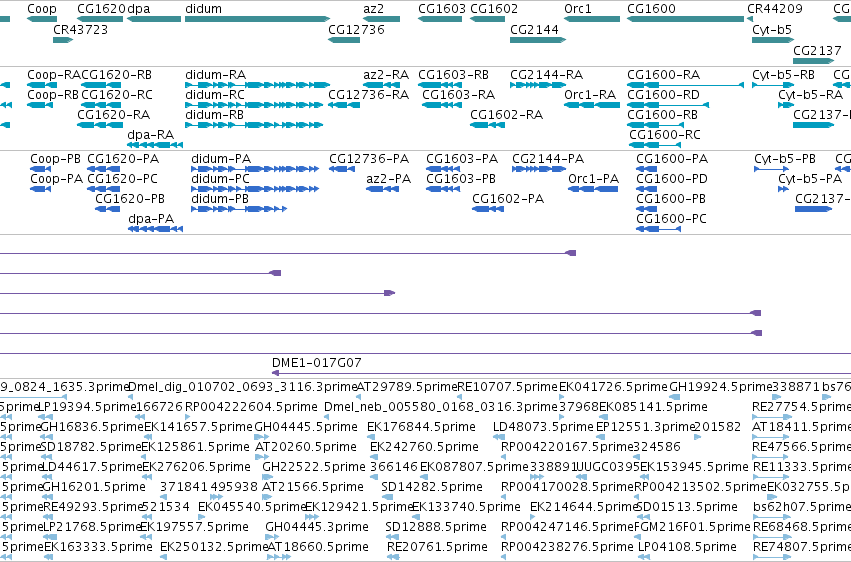
Task: Select the az2 gene bar
Action: [x=382, y=19]
